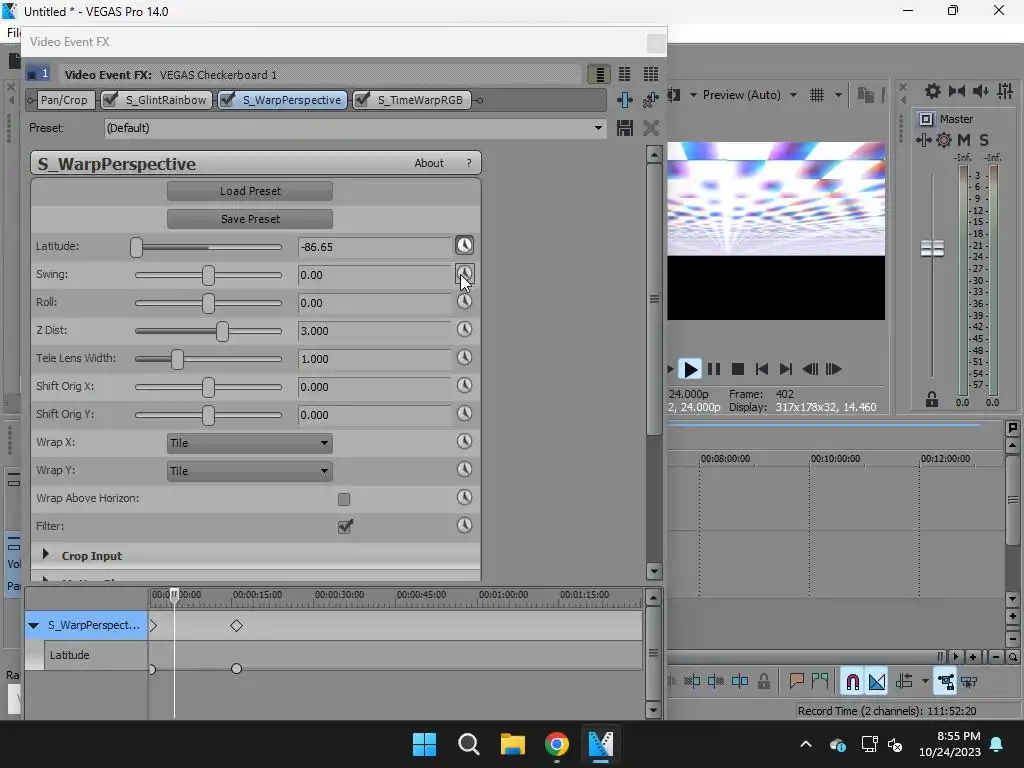This screenshot has height=768, width=1024.
Task: Select the S_TimeWarpRGB effect tab
Action: coord(420,100)
